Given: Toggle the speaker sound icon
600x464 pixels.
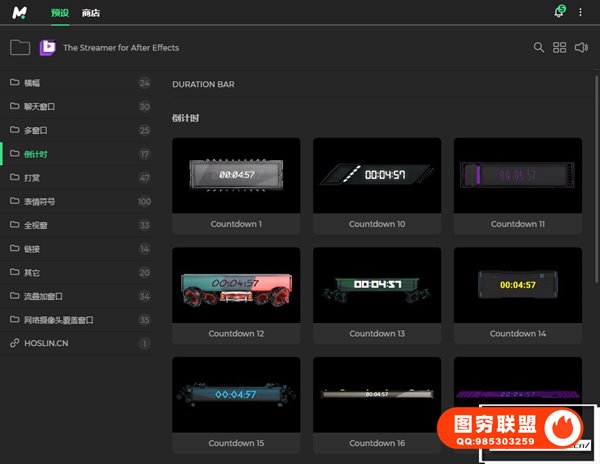Looking at the screenshot, I should click(x=582, y=47).
